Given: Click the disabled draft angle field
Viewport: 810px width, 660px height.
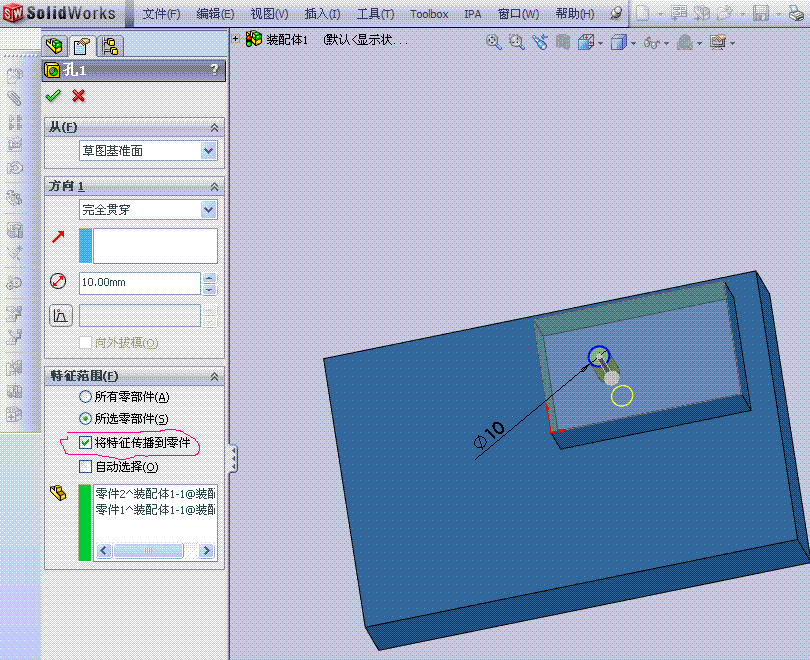Looking at the screenshot, I should coord(139,316).
